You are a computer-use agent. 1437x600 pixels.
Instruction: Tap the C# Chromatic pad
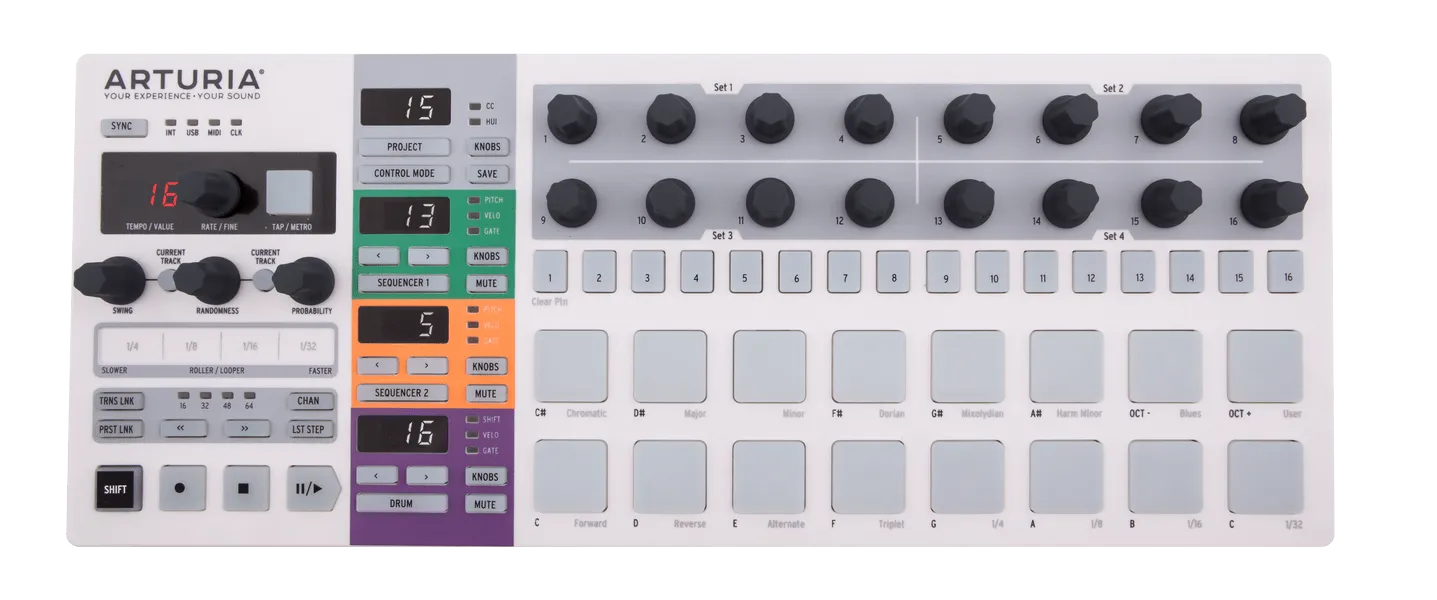click(571, 366)
